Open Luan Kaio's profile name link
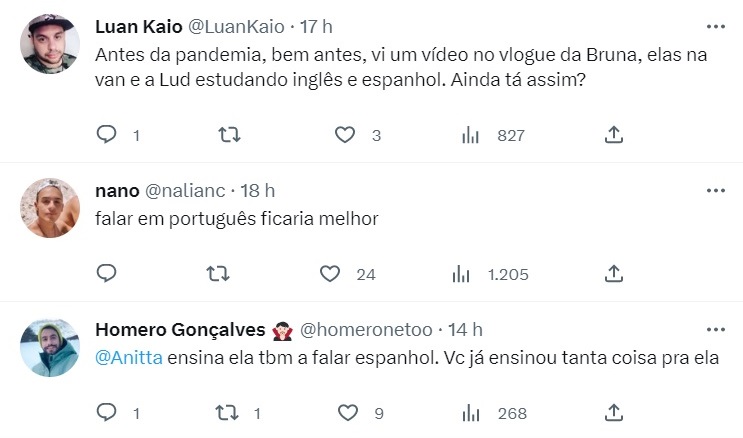This screenshot has height=438, width=743. click(x=138, y=27)
